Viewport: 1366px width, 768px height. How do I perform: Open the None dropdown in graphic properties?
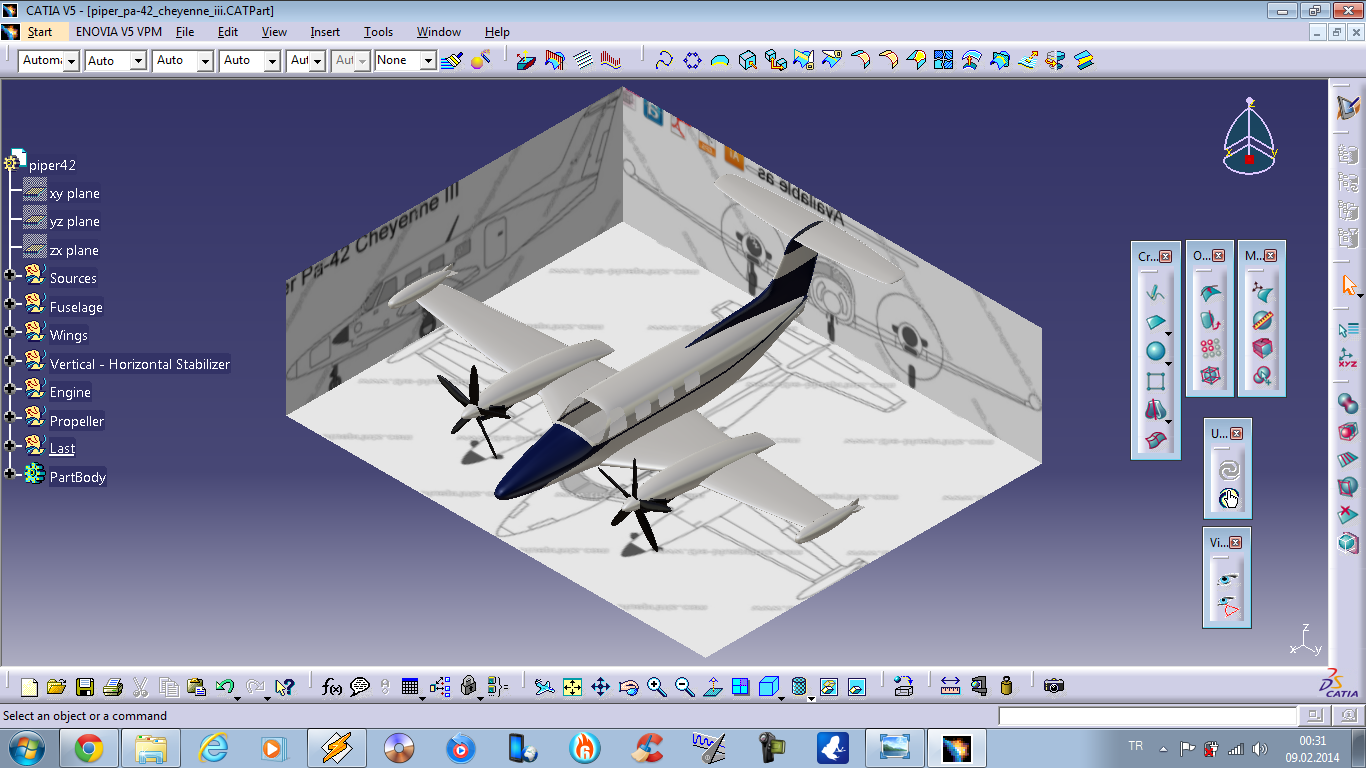click(x=428, y=61)
